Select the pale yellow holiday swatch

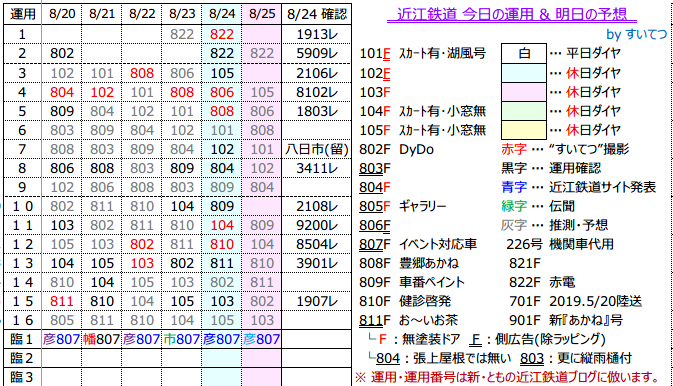pos(524,130)
